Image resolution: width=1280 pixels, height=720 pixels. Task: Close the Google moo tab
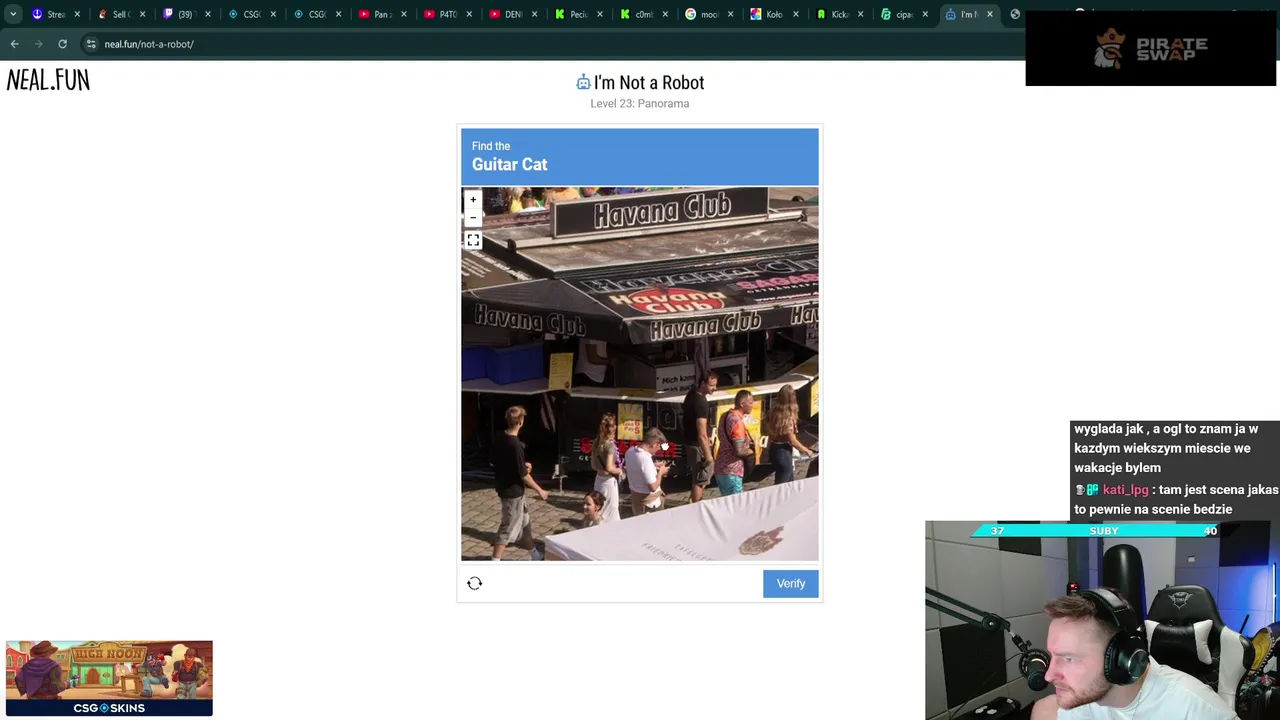[731, 14]
